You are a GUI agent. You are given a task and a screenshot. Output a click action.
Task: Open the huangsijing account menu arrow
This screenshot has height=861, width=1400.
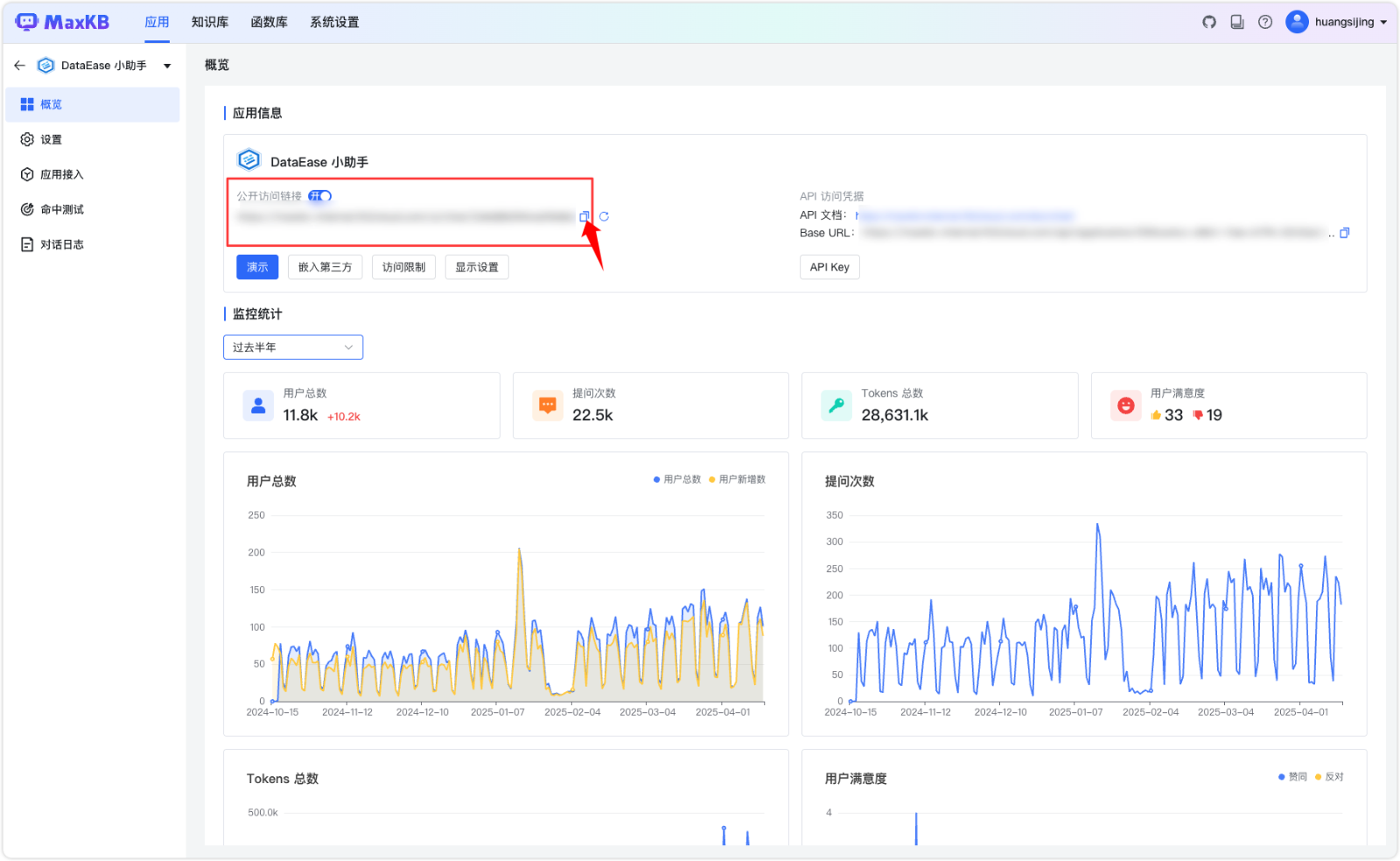click(x=1383, y=23)
